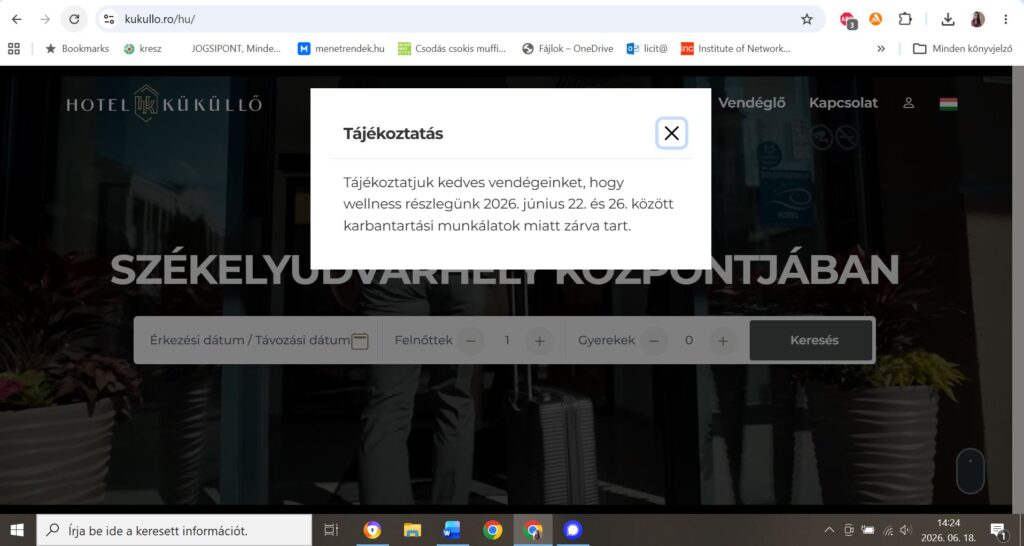The image size is (1024, 546).
Task: Bookmark this page with the star icon
Action: pyautogui.click(x=807, y=20)
